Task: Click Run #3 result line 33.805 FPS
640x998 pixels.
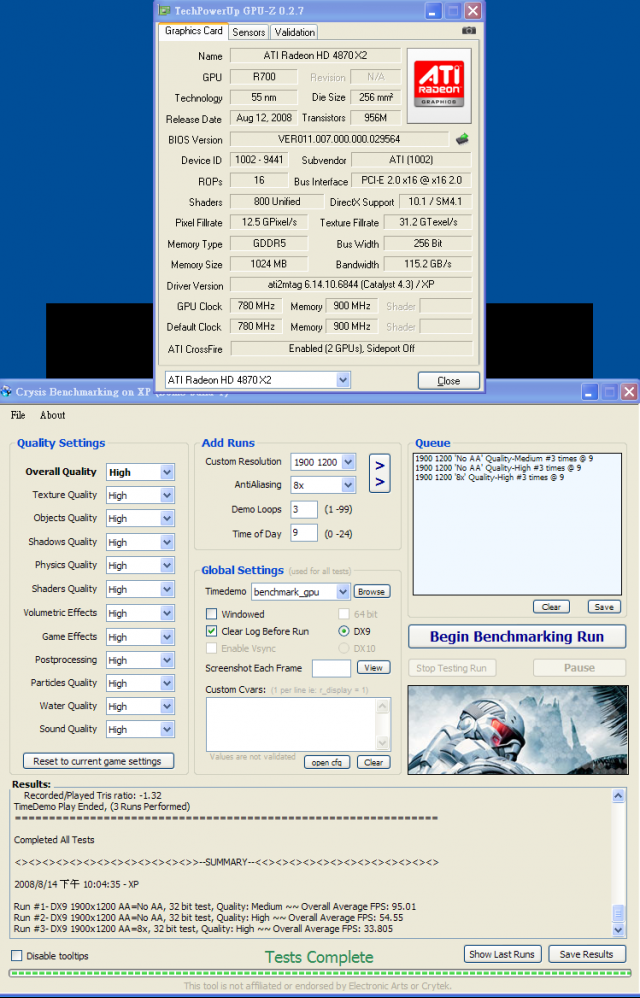Action: point(203,929)
